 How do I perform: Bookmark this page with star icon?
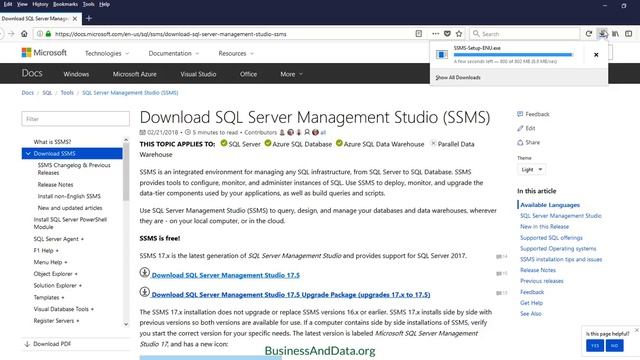(459, 34)
